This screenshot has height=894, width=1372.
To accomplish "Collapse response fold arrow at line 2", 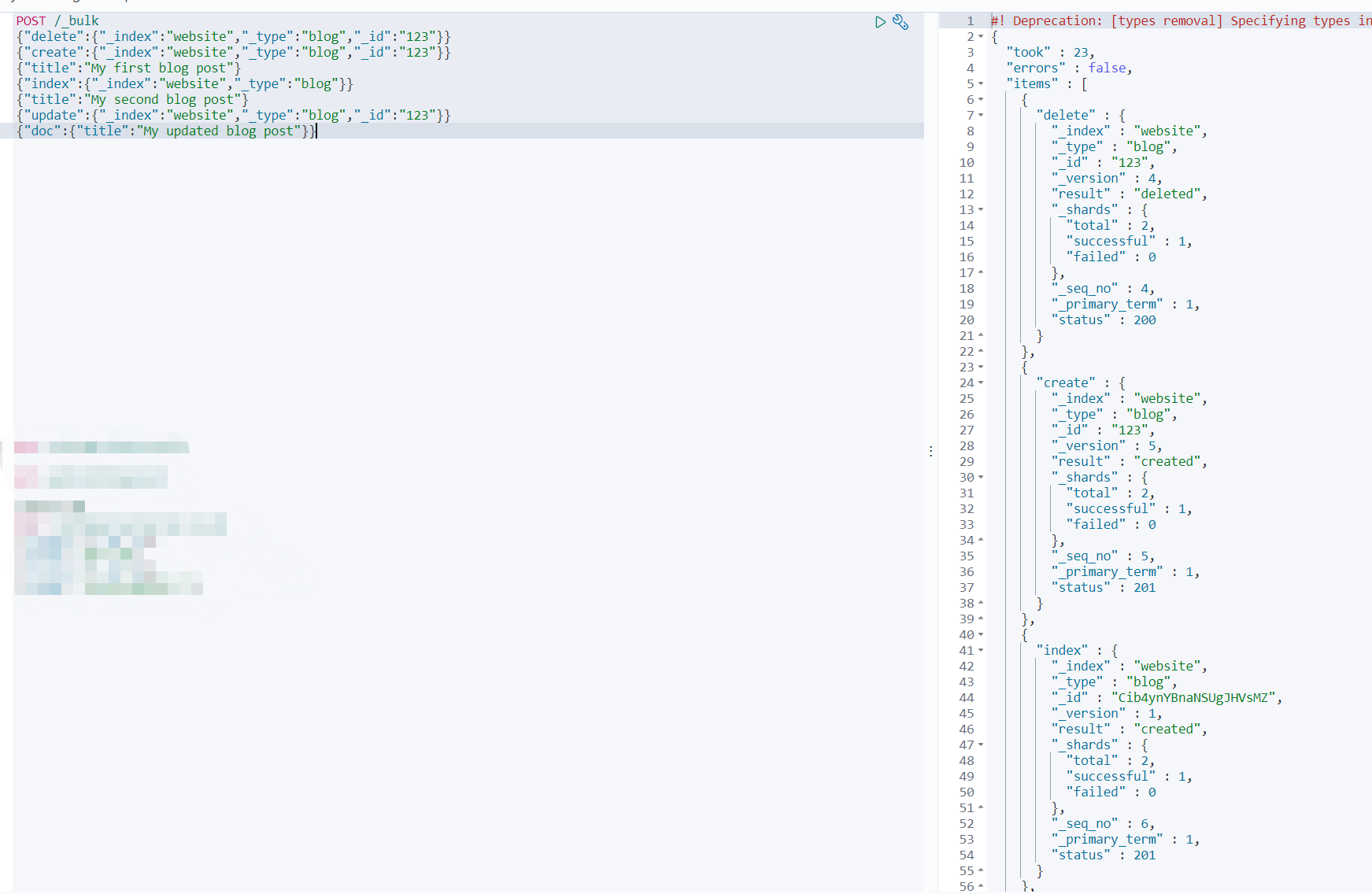I will [981, 36].
